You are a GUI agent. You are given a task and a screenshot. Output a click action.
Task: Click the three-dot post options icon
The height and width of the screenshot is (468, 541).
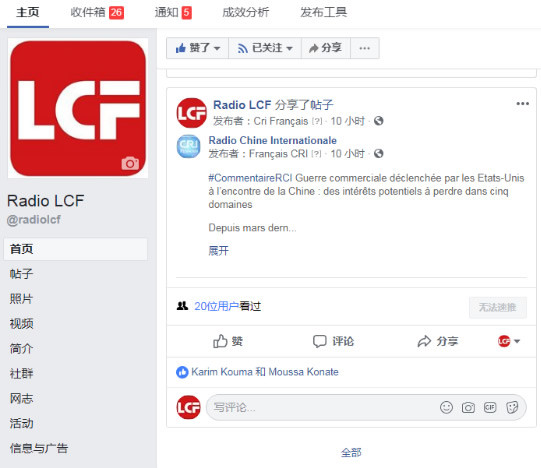pos(522,104)
